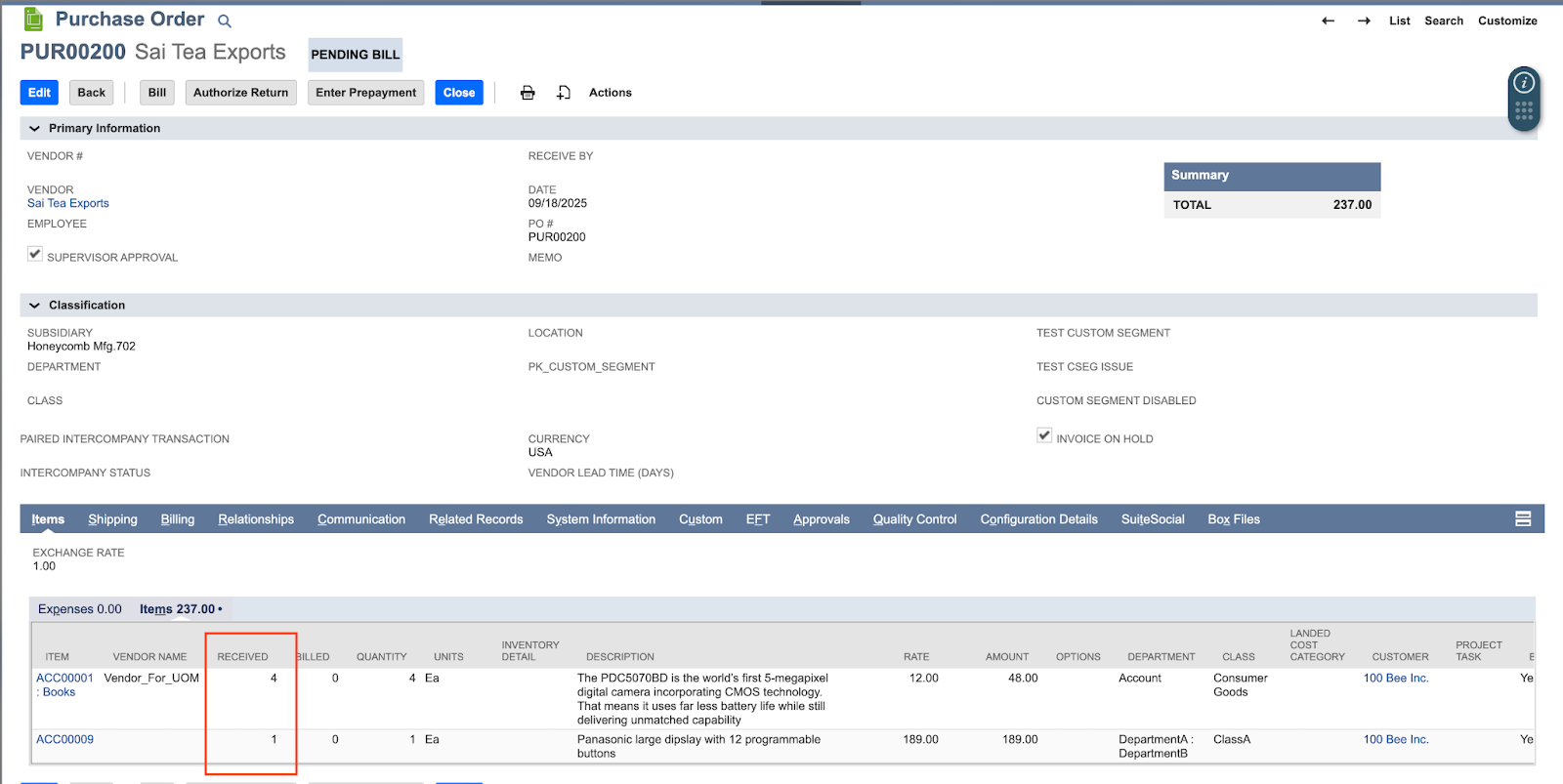Open the Quality Control tab
The height and width of the screenshot is (784, 1563).
tap(914, 519)
